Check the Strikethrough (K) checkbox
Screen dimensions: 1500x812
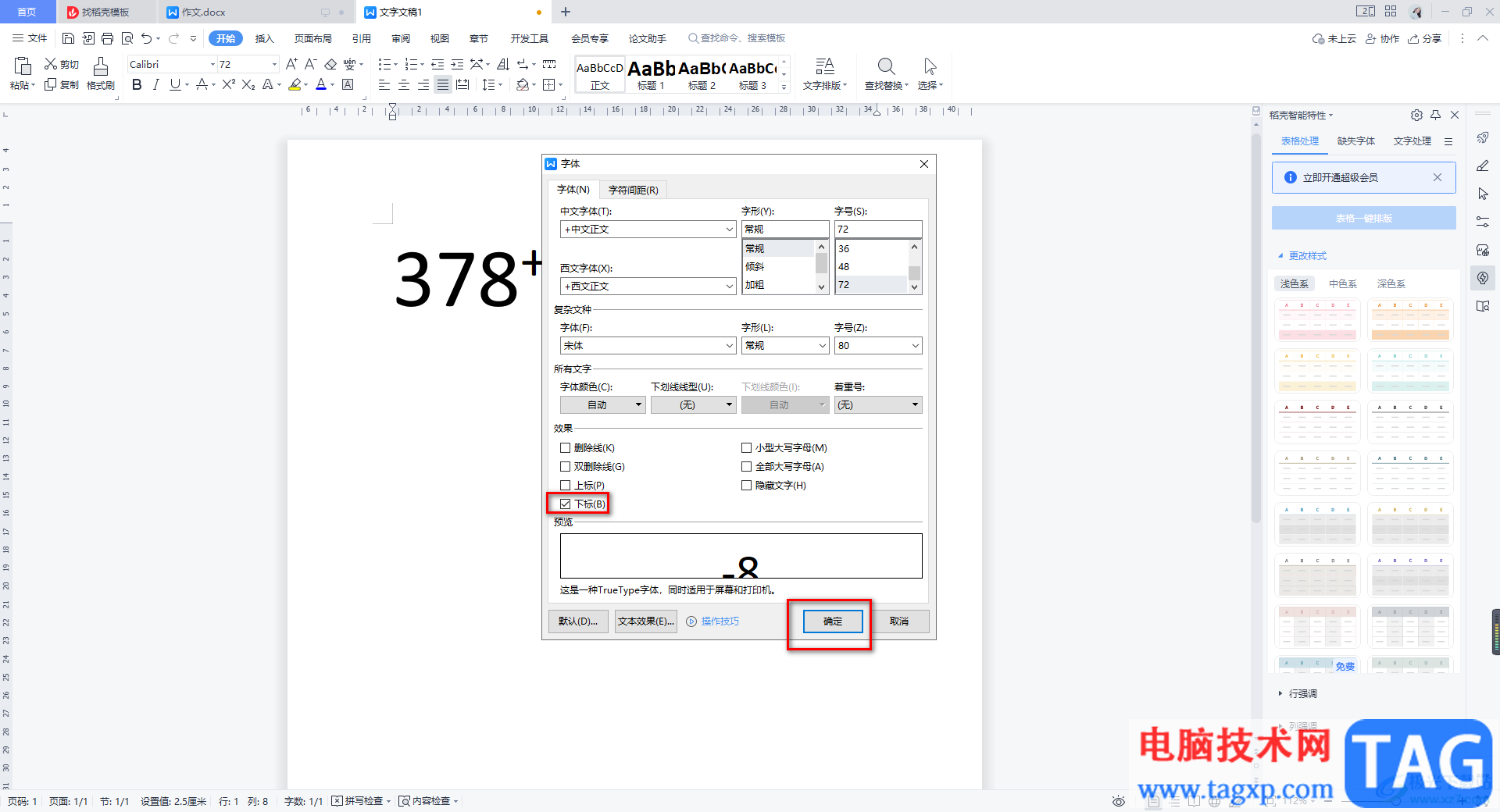coord(565,448)
